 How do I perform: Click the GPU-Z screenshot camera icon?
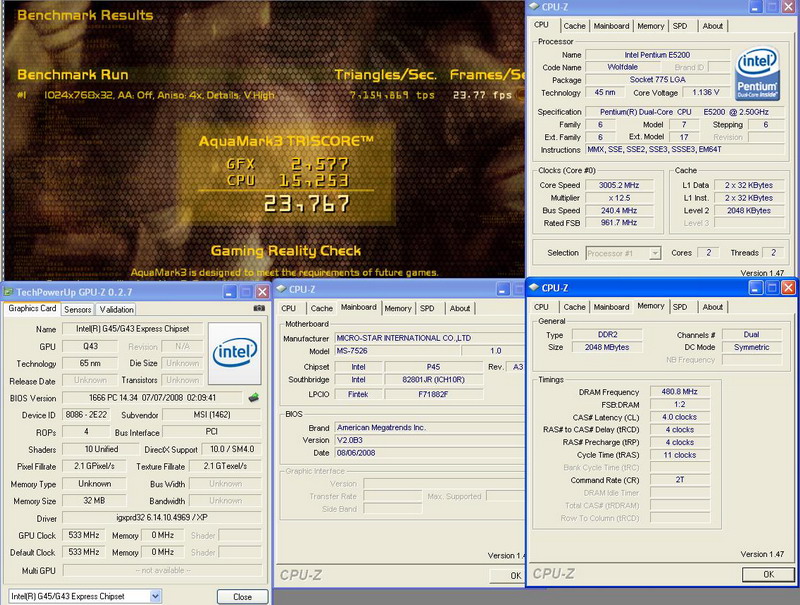click(259, 308)
